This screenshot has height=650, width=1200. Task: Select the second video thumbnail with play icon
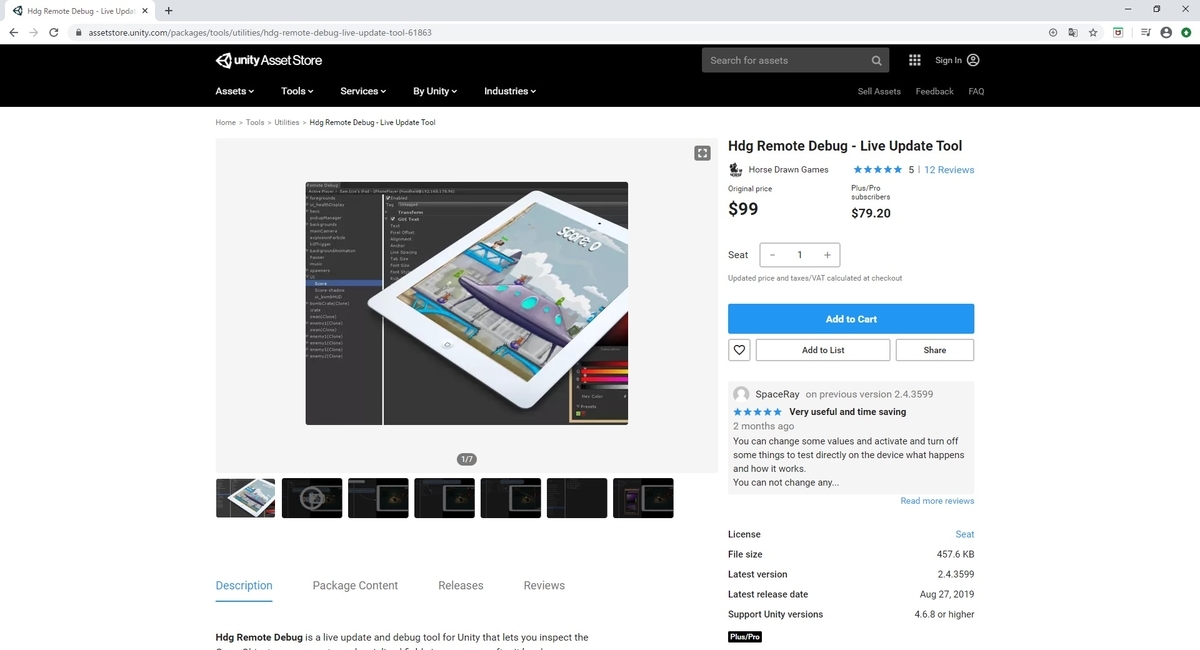[x=312, y=498]
